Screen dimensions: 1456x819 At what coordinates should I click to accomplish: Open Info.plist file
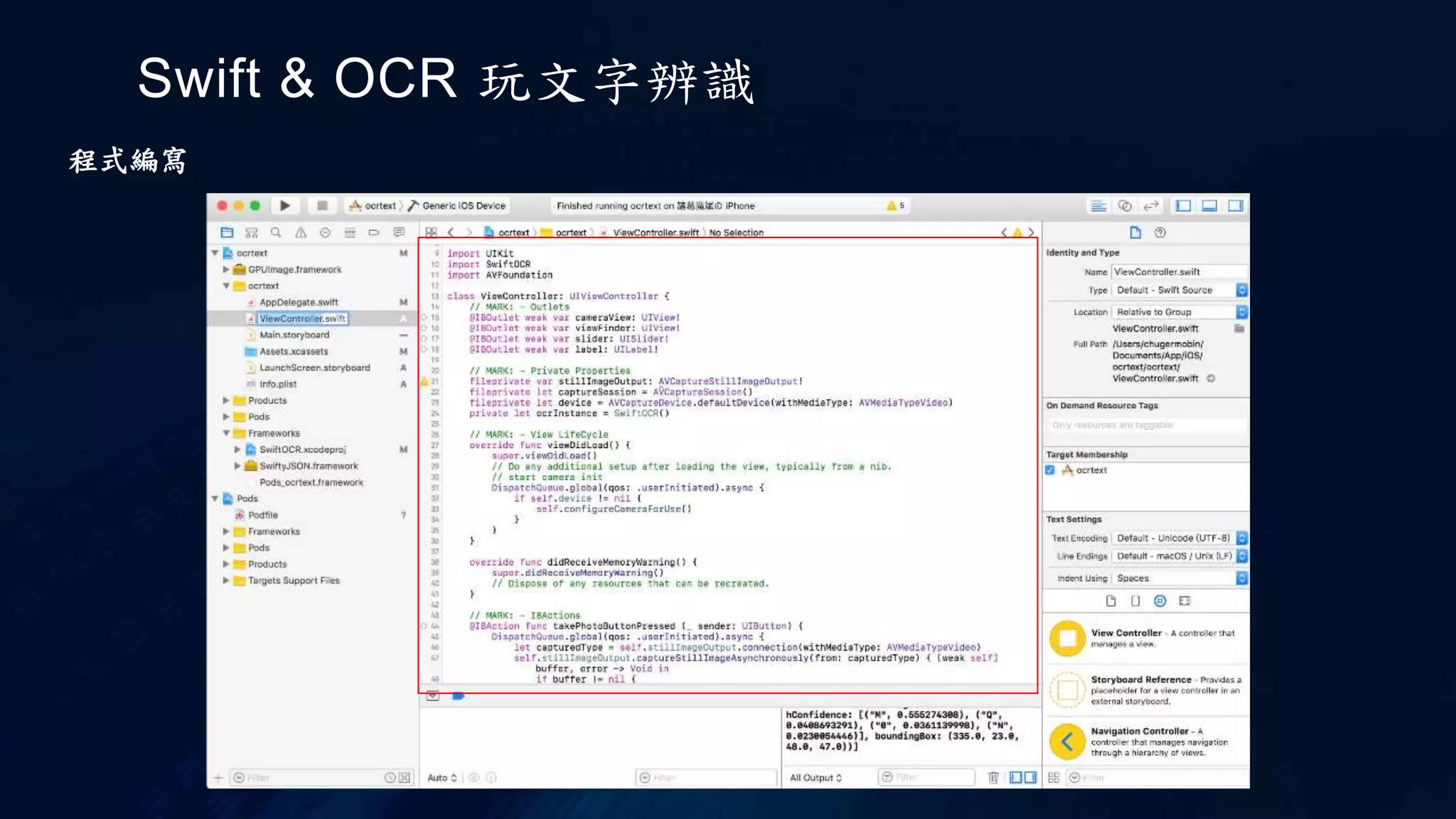(x=278, y=384)
